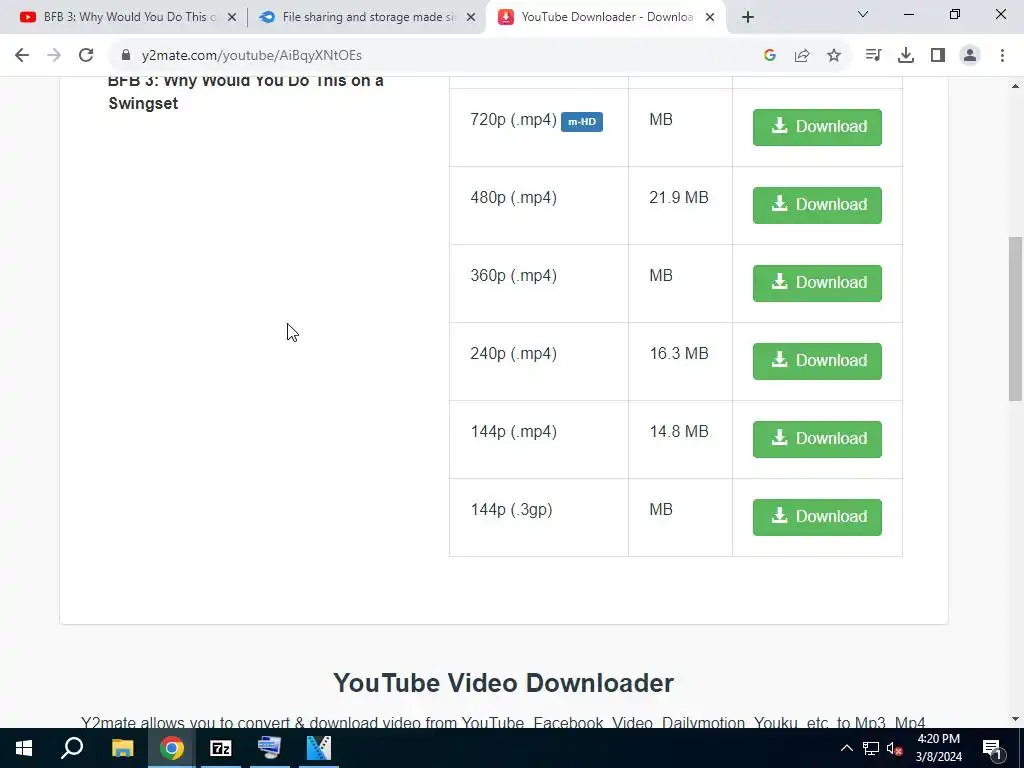Share this page icon

tap(802, 56)
